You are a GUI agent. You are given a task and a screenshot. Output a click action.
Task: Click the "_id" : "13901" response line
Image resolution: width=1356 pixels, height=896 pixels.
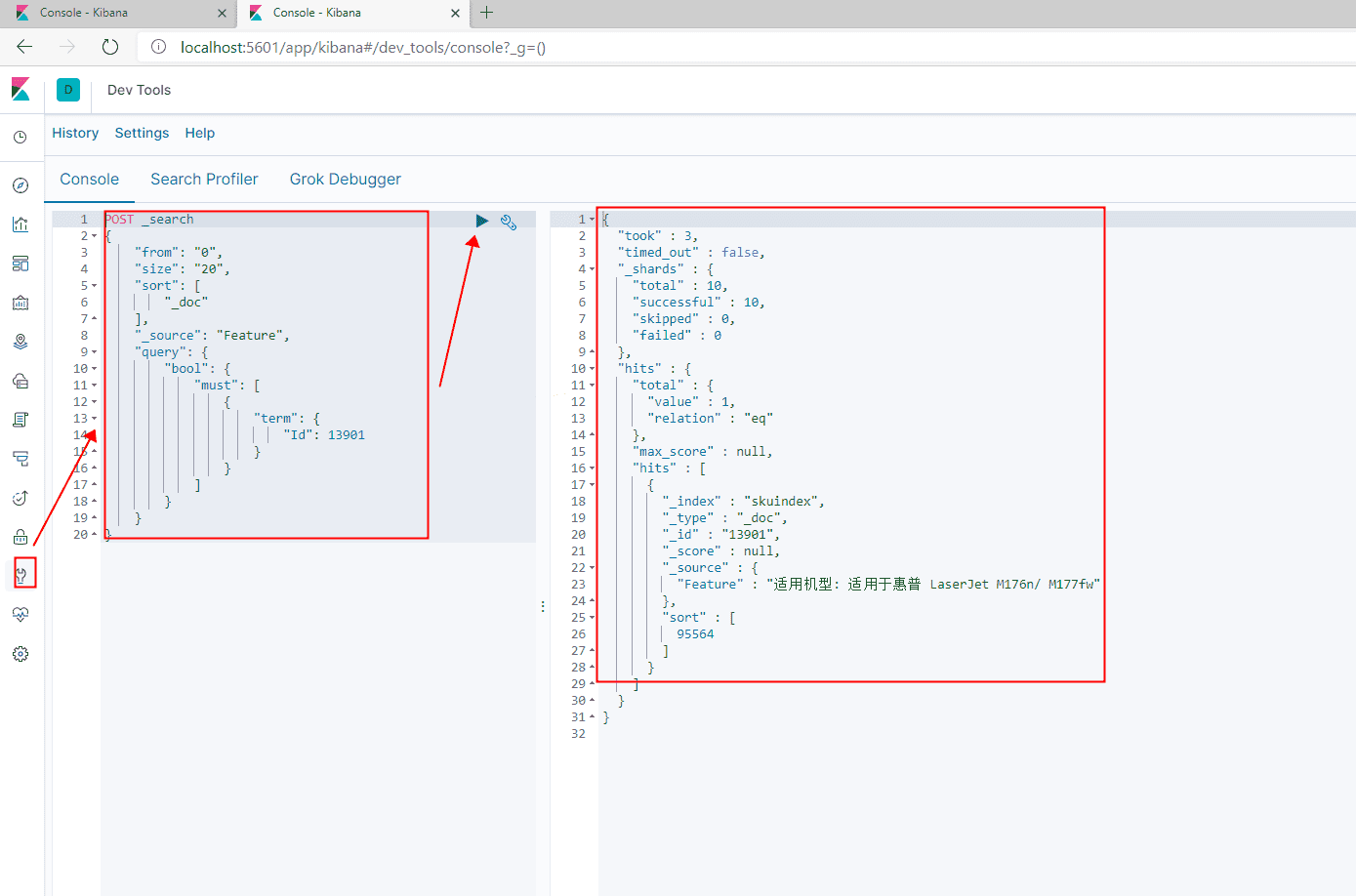721,535
